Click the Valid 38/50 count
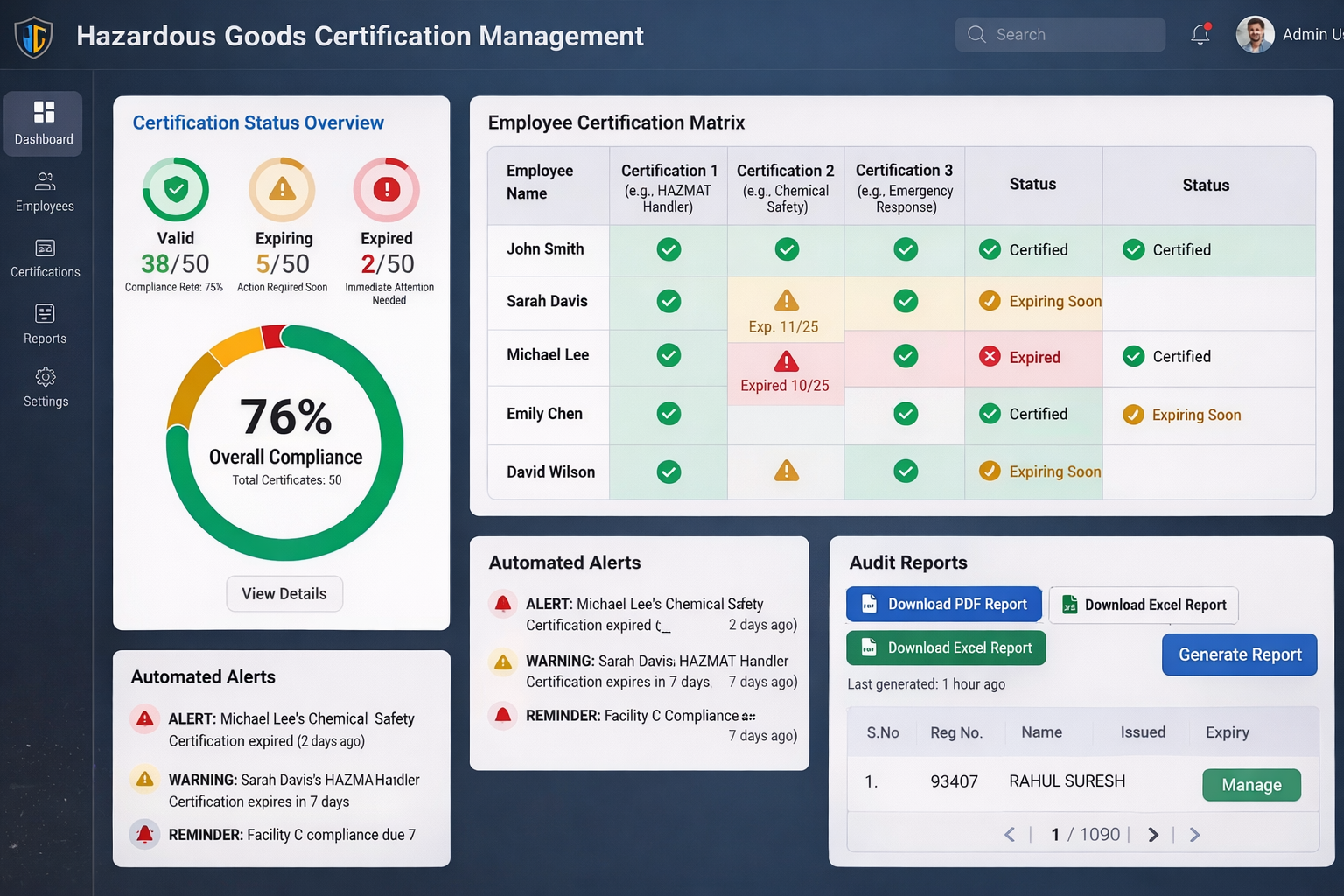The height and width of the screenshot is (896, 1344). click(x=175, y=264)
